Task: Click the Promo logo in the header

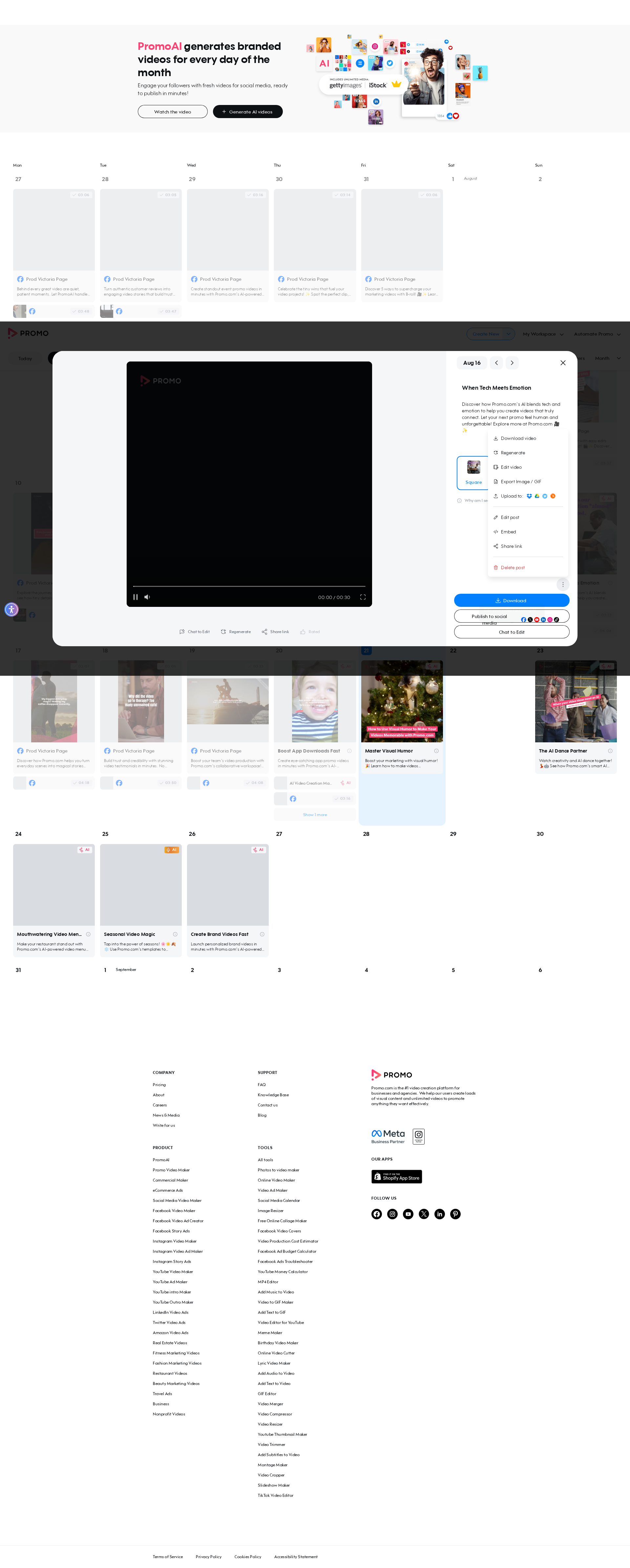Action: tap(28, 334)
